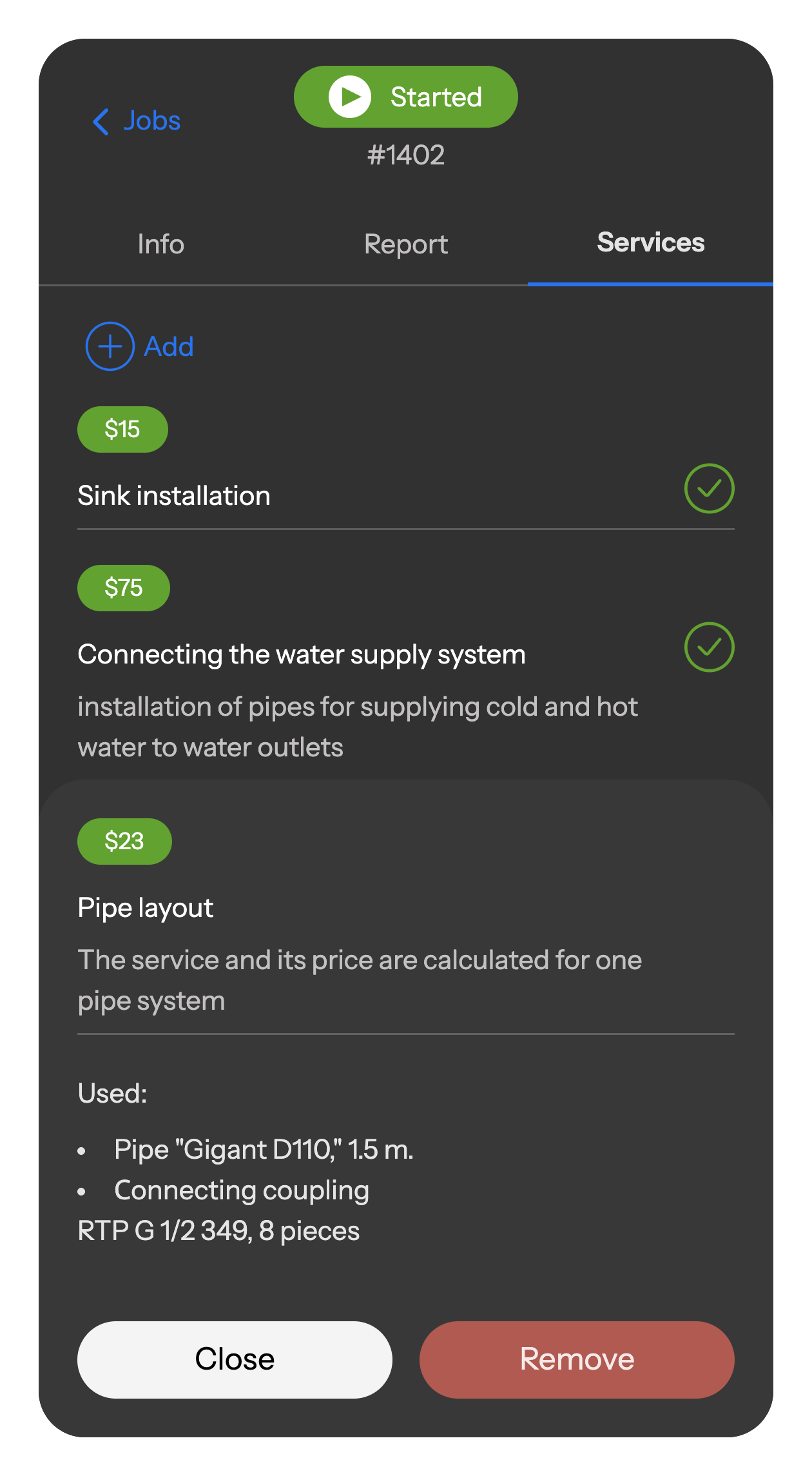The height and width of the screenshot is (1476, 812).
Task: Open the Info tab
Action: 161,244
